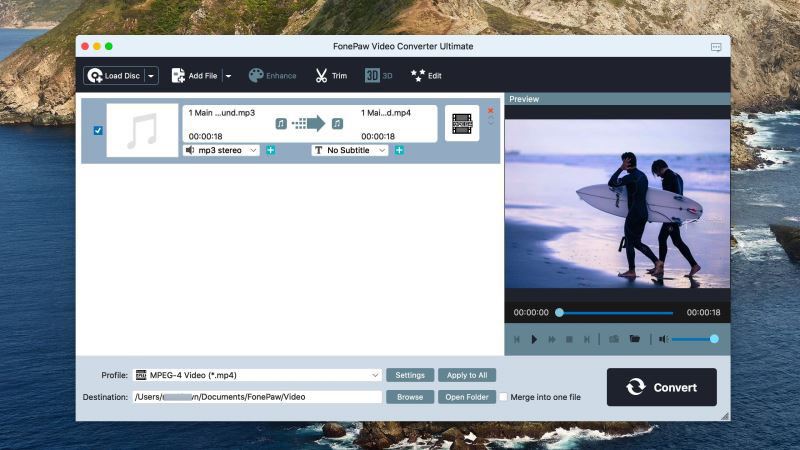This screenshot has width=800, height=450.
Task: Select the Trim scissors tool
Action: pyautogui.click(x=331, y=76)
